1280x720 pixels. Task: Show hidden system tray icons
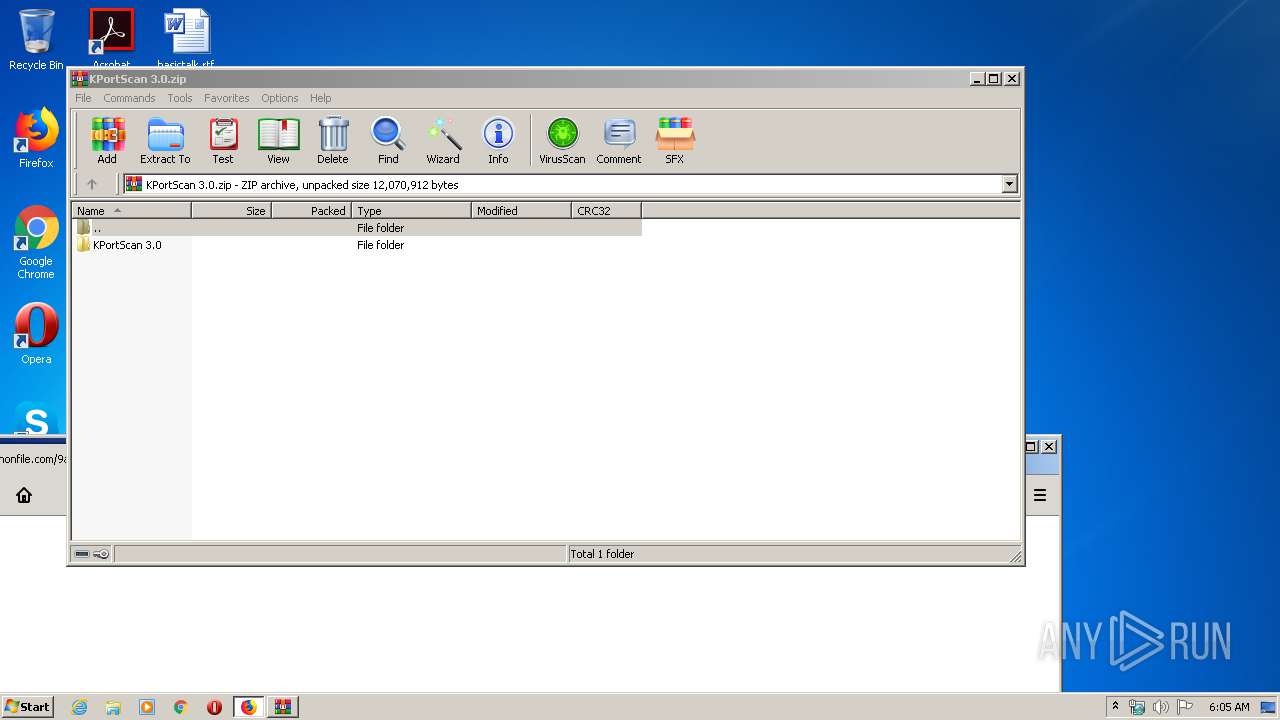tap(1115, 706)
